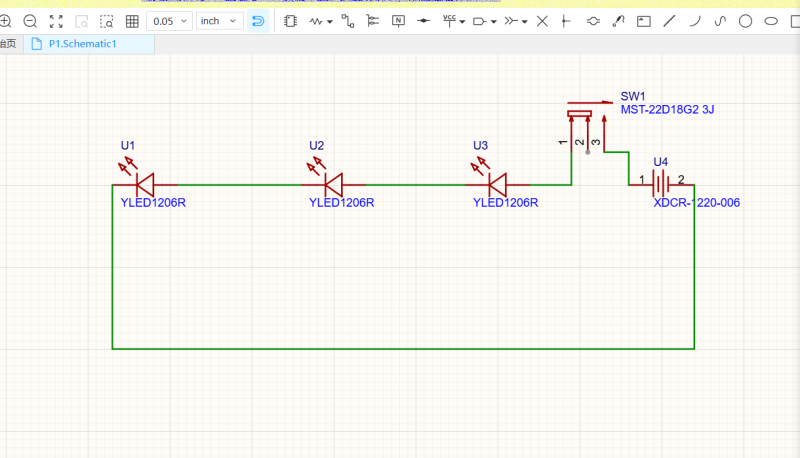
Task: Select the circle drawing tool
Action: [746, 21]
